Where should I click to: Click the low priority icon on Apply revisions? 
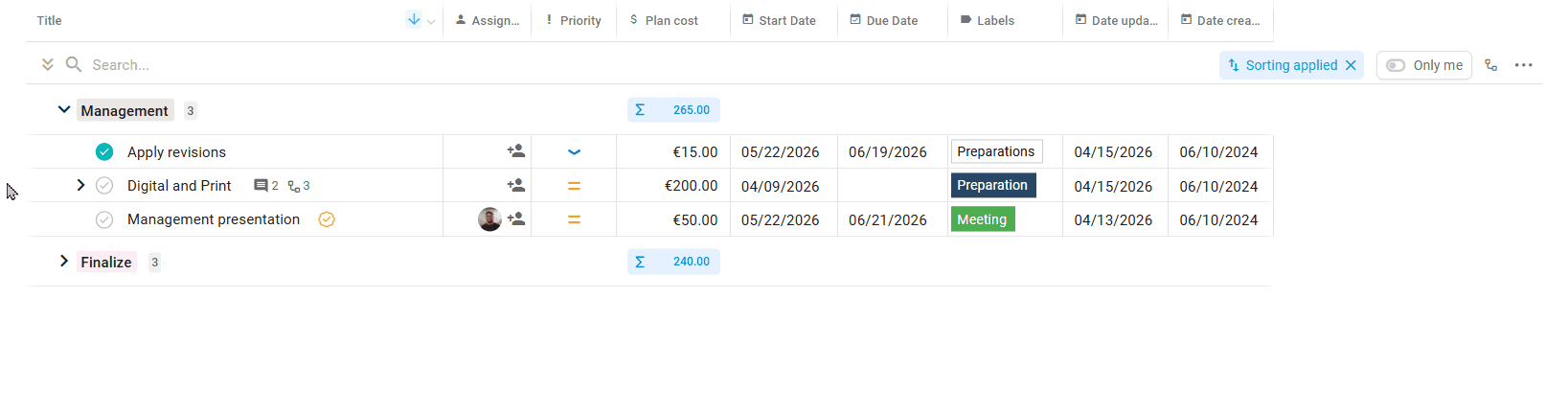pyautogui.click(x=574, y=151)
